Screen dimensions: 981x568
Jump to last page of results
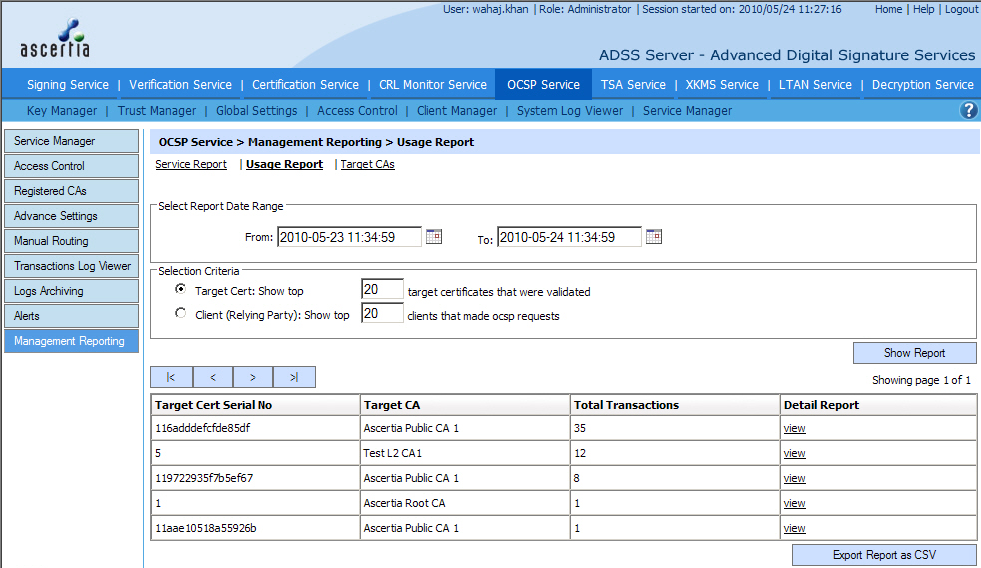point(294,377)
